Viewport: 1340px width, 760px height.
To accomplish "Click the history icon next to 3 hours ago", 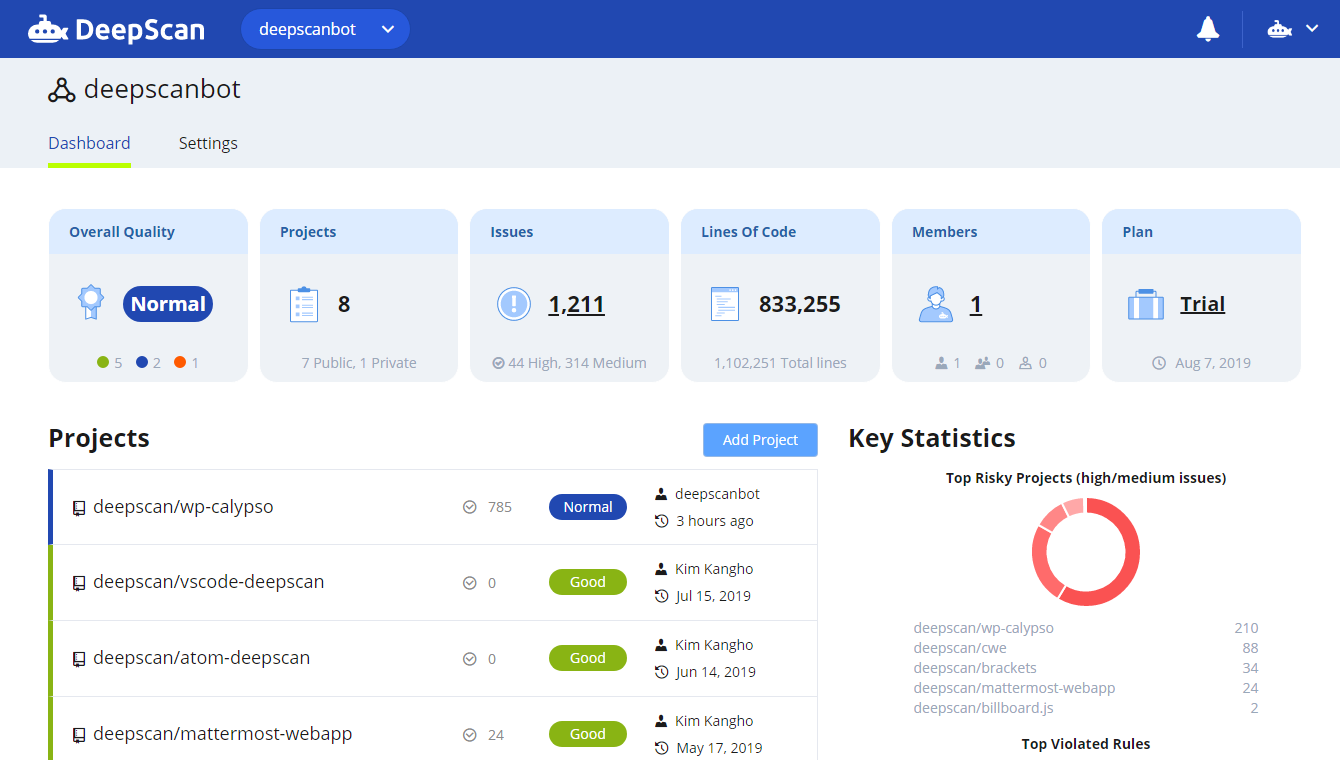I will tap(661, 521).
